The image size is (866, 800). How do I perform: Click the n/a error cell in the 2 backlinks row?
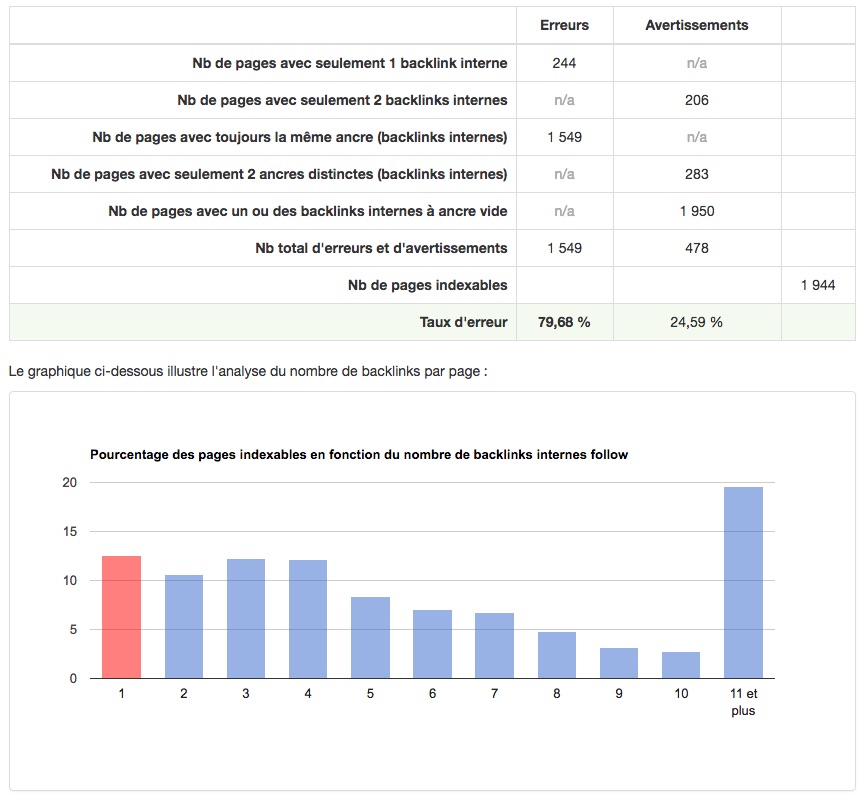pyautogui.click(x=564, y=100)
